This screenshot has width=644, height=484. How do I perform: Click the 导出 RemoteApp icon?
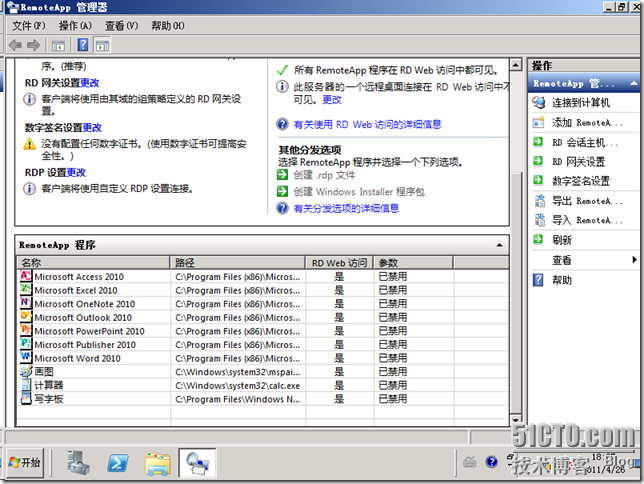coord(539,201)
